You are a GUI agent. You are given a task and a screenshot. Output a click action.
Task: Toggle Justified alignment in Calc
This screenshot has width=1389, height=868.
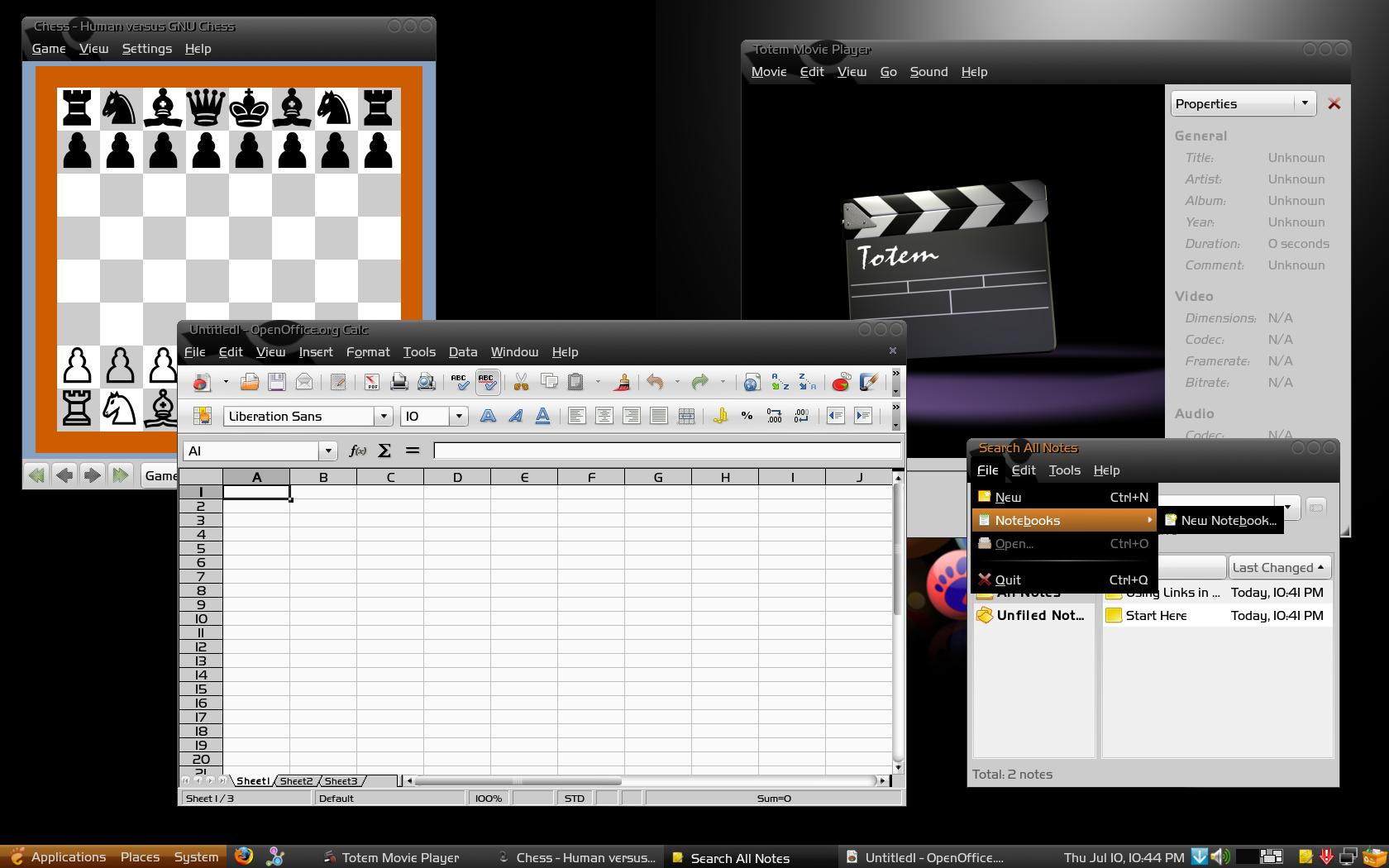pyautogui.click(x=659, y=416)
